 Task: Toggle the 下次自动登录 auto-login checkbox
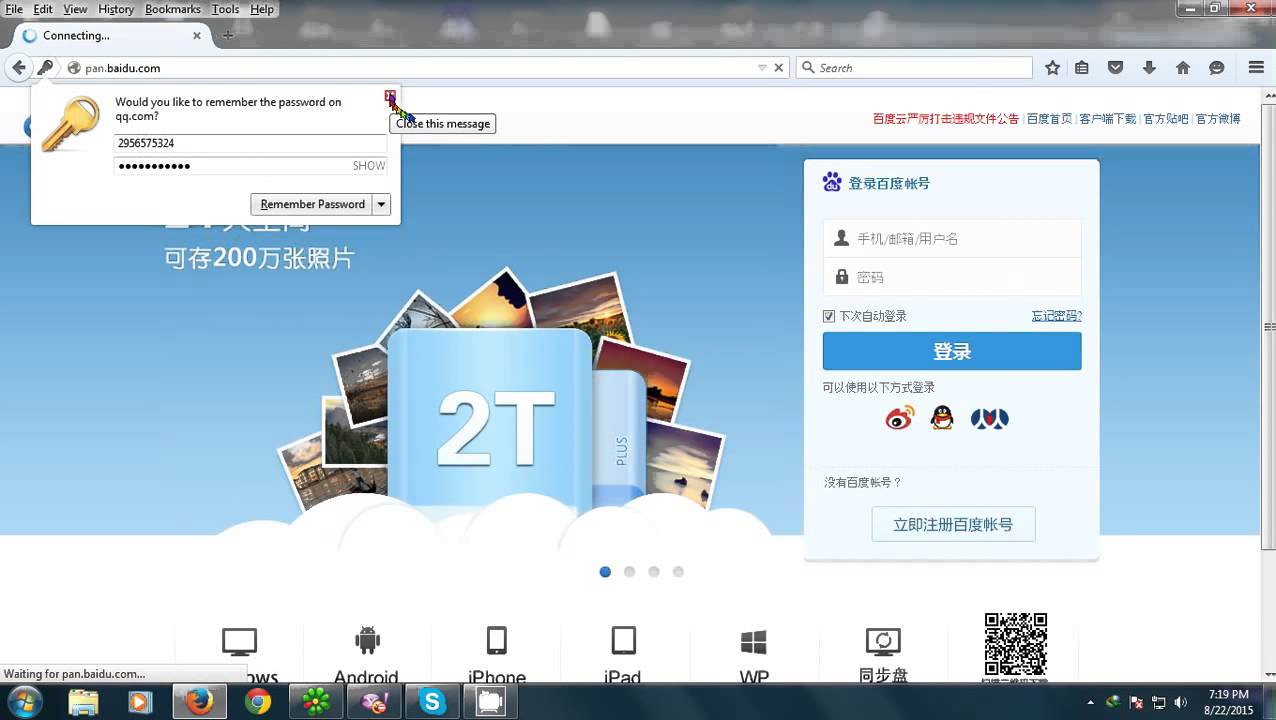[829, 316]
